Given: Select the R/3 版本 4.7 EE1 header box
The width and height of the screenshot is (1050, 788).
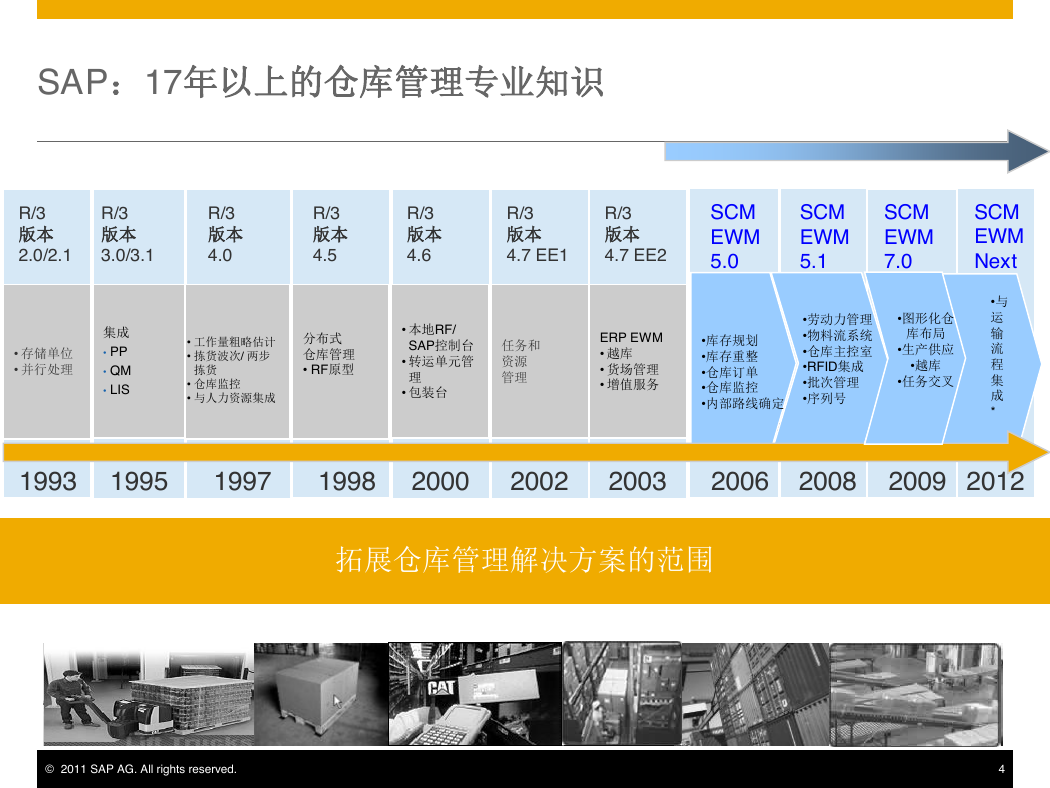Looking at the screenshot, I should tap(540, 236).
